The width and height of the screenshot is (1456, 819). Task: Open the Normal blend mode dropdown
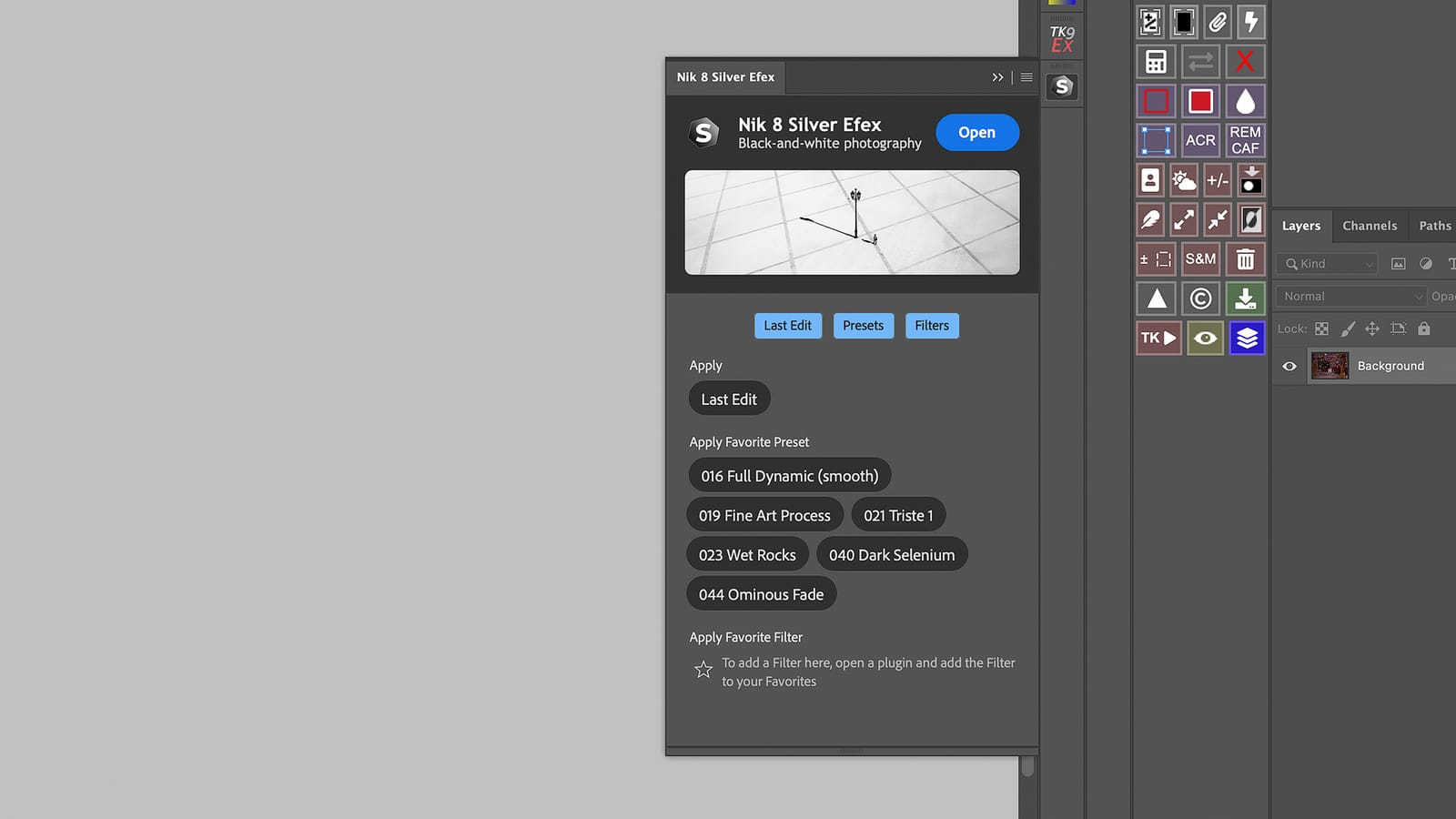pos(1350,297)
